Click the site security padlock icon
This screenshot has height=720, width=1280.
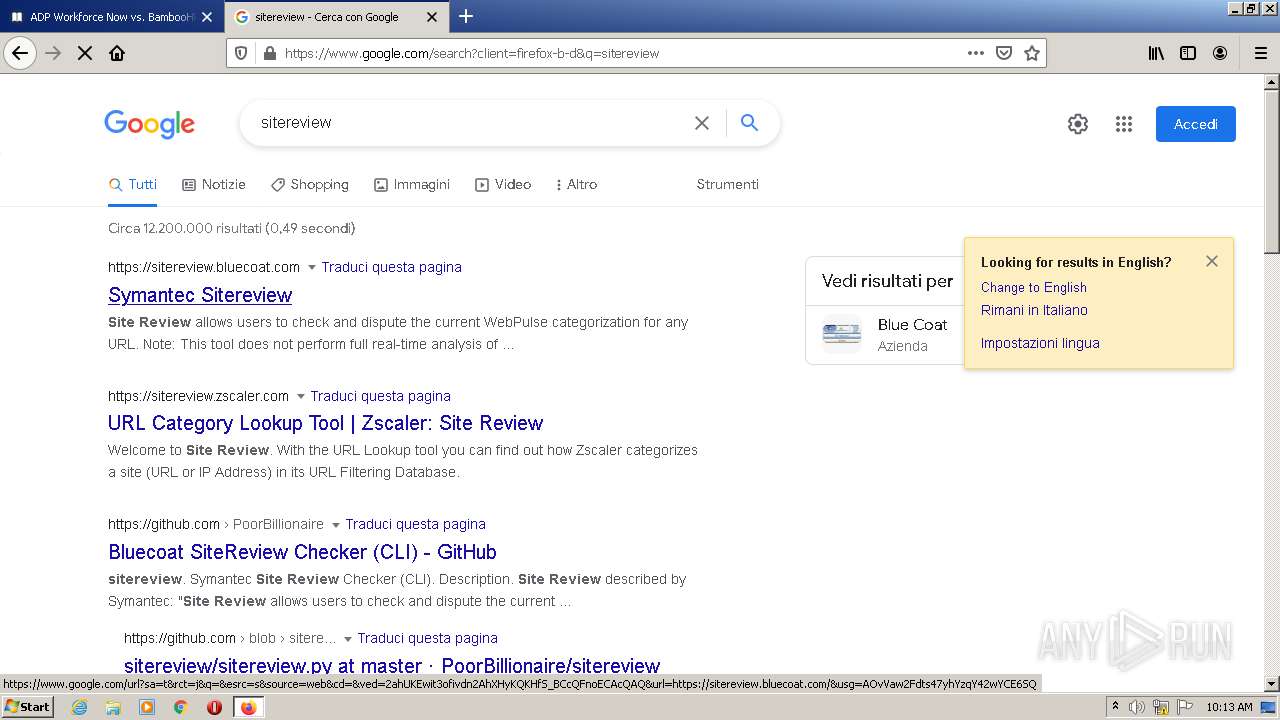coord(268,53)
